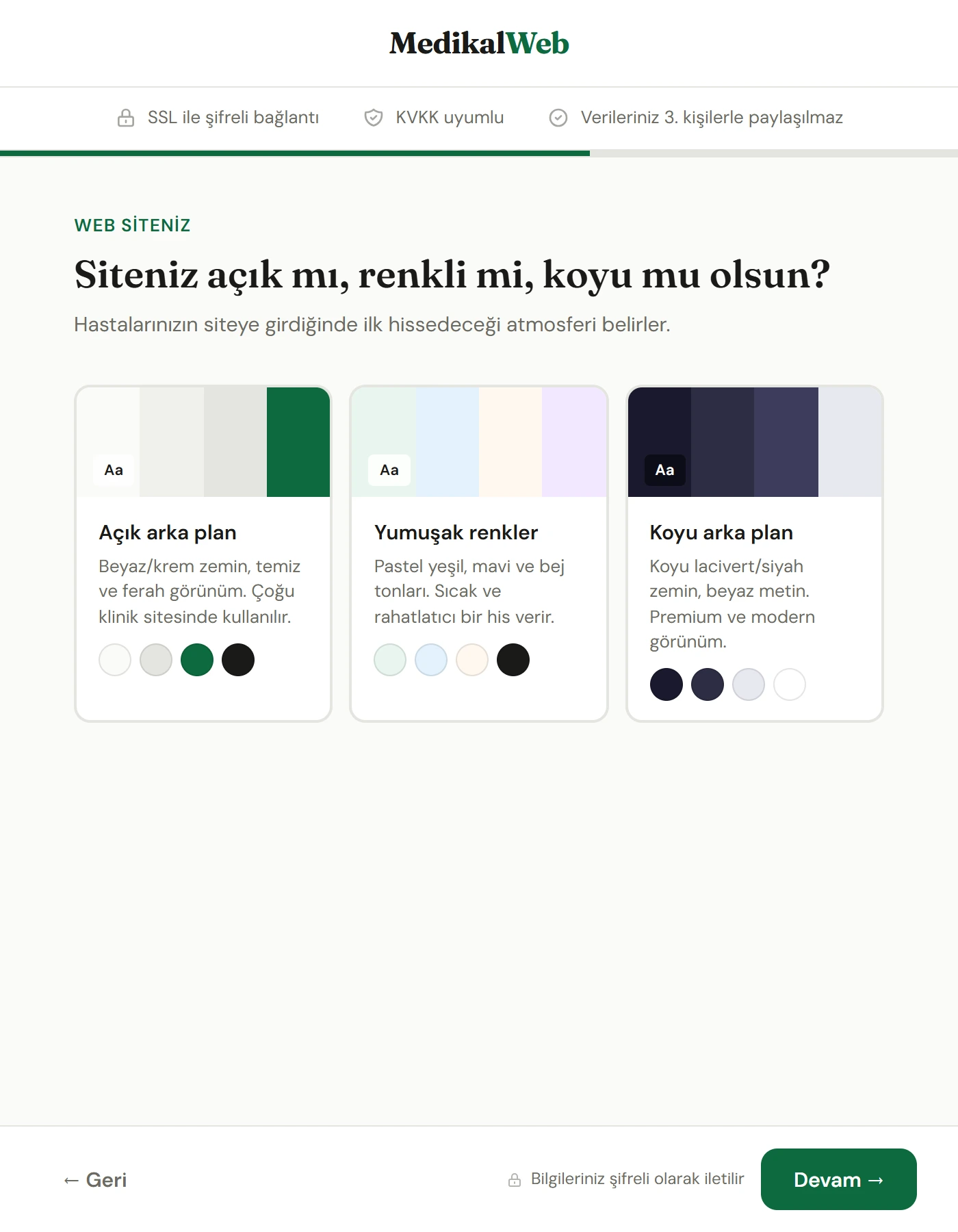The image size is (958, 1232).
Task: Click the SSL lock icon
Action: [x=126, y=118]
